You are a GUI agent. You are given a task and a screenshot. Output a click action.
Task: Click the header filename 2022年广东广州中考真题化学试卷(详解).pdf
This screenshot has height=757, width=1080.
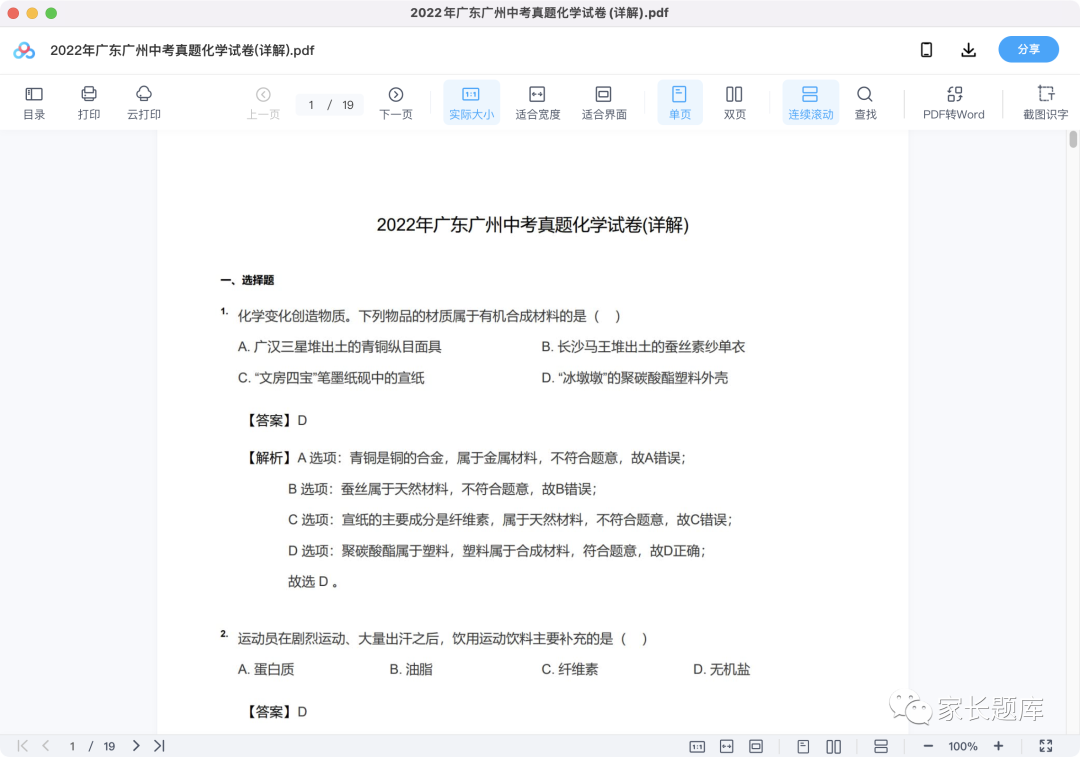[x=182, y=50]
